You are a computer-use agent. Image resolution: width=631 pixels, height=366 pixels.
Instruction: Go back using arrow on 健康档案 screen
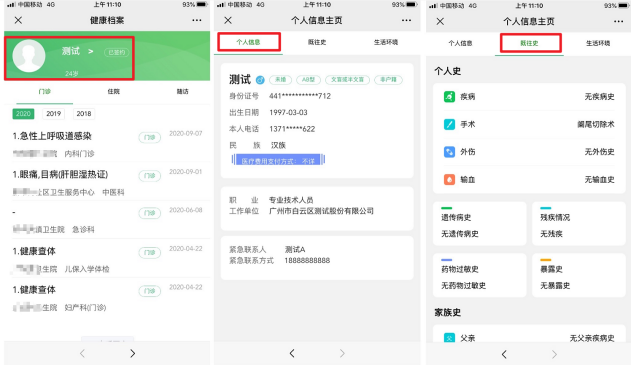(82, 354)
